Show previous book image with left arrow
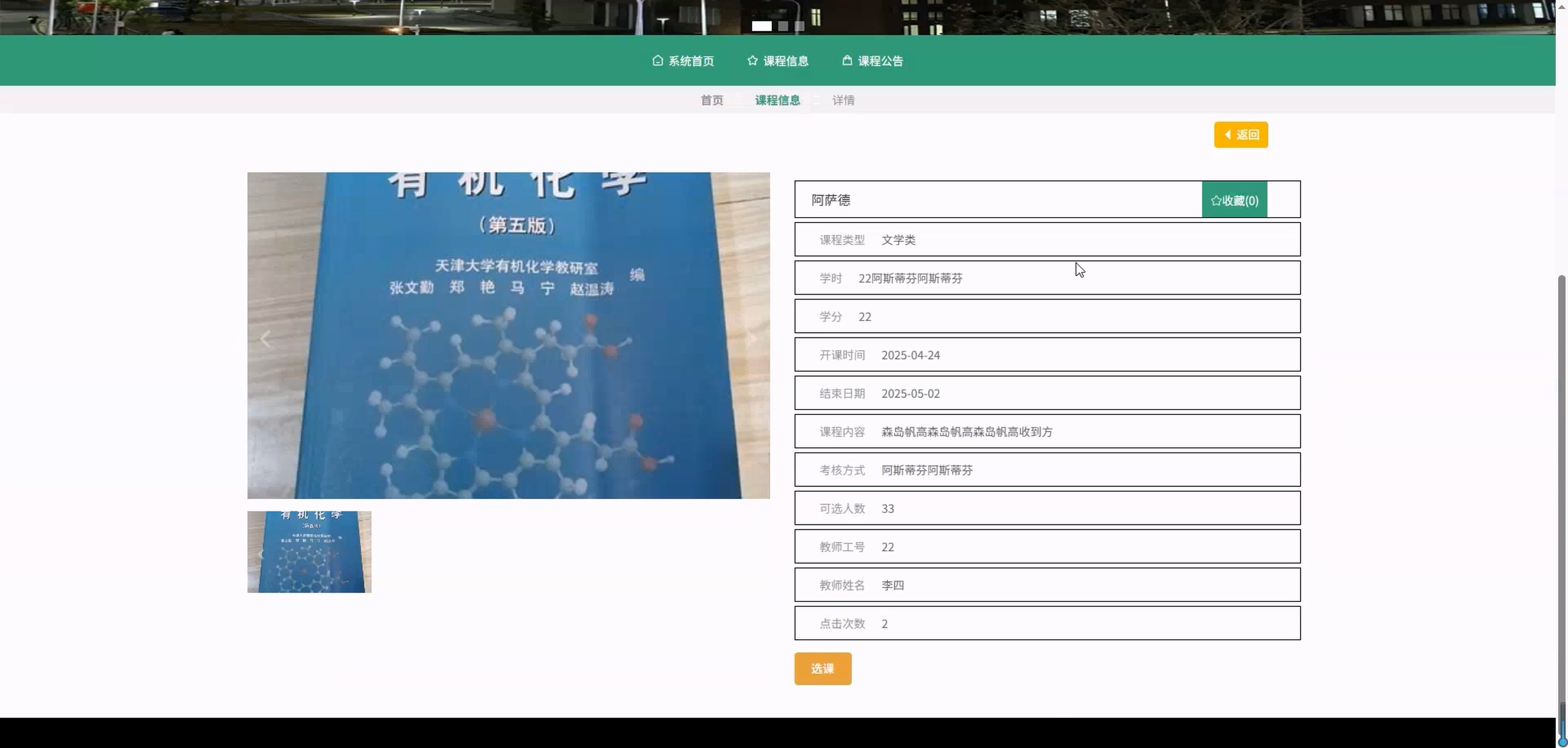 pos(265,338)
